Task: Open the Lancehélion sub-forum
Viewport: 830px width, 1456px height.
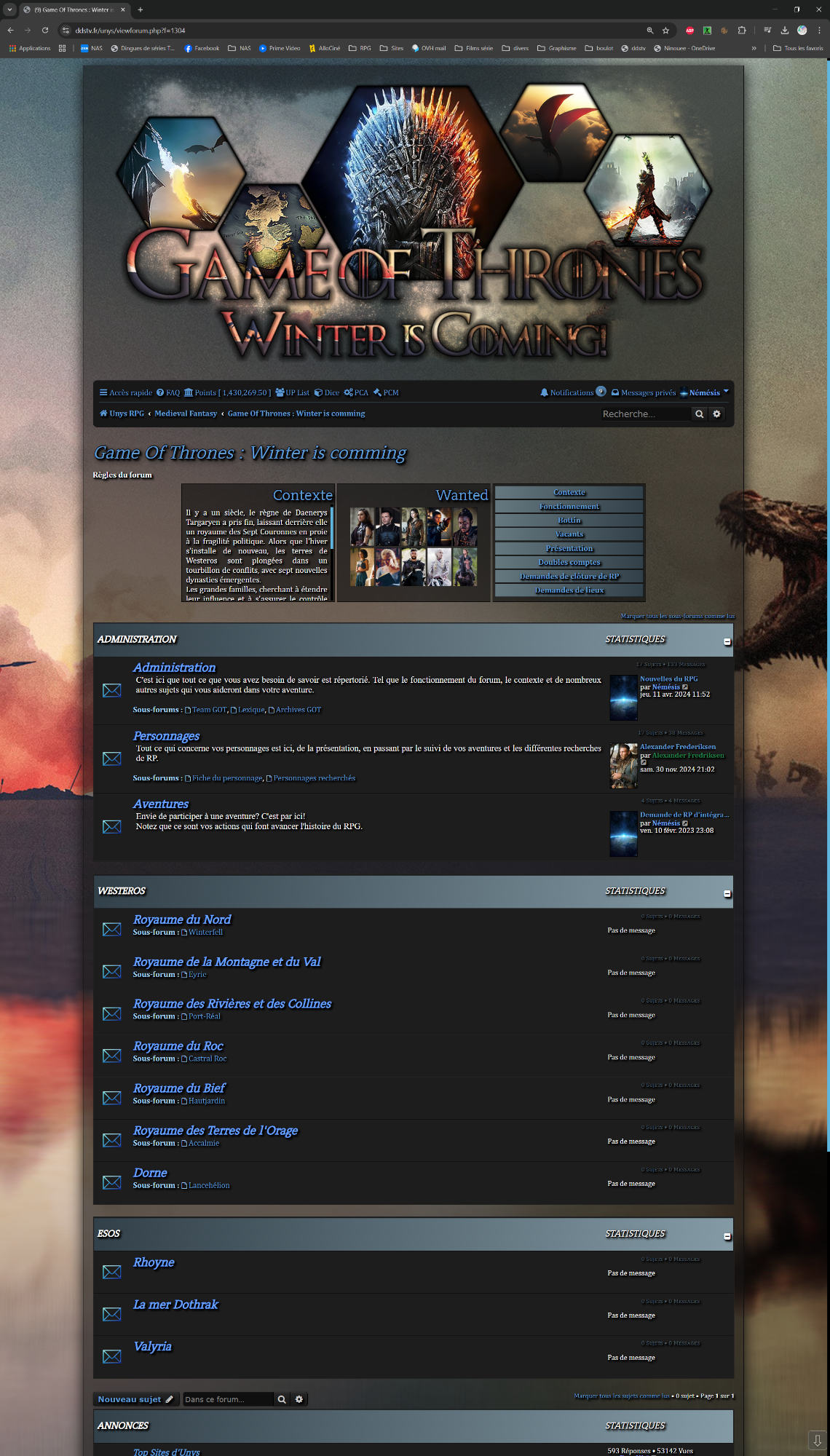Action: point(205,1185)
